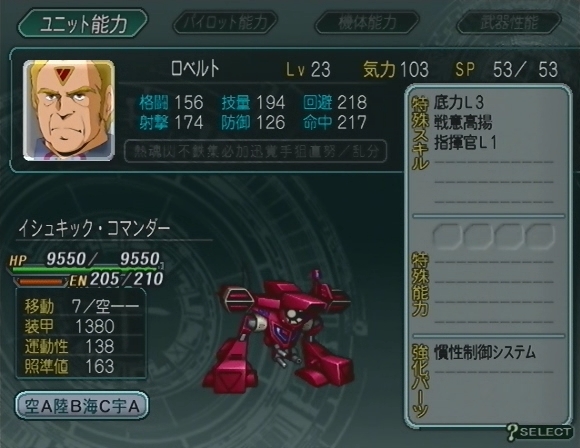Click the 空A陸B海C宇A terrain rating badge

pos(82,406)
